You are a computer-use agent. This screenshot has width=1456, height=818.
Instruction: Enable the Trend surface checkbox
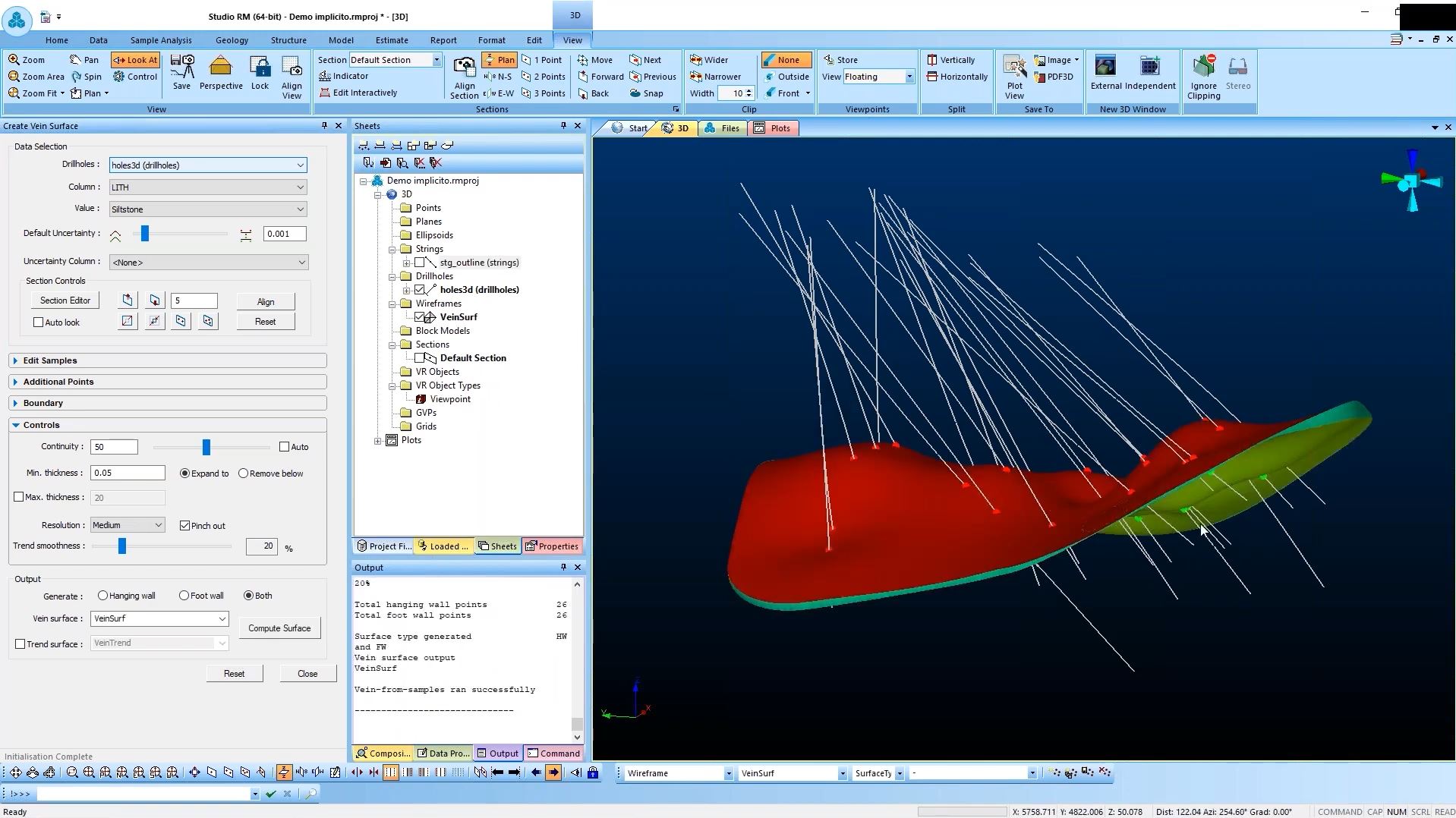click(x=20, y=644)
